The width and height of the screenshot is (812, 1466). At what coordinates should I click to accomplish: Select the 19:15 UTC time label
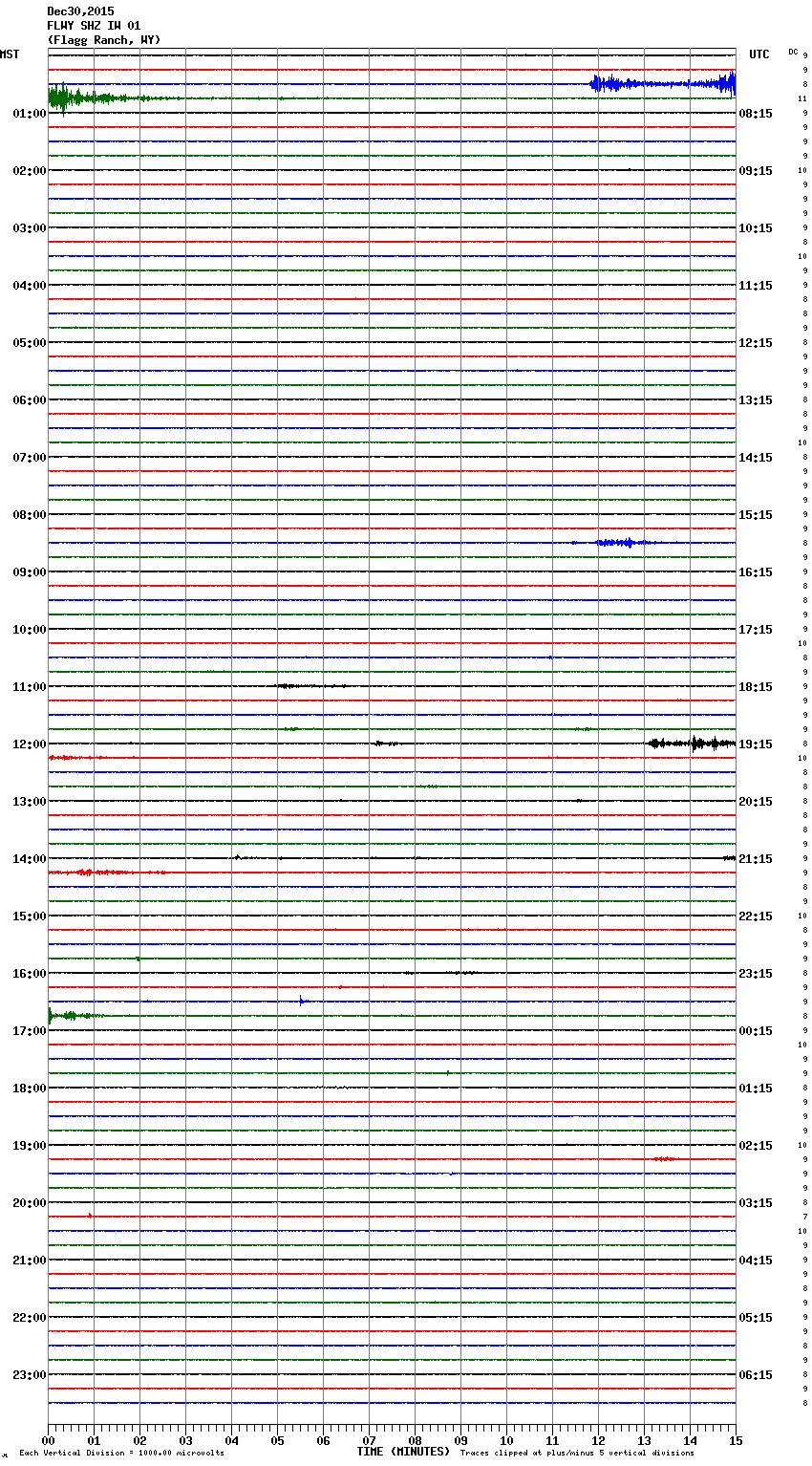[x=756, y=744]
